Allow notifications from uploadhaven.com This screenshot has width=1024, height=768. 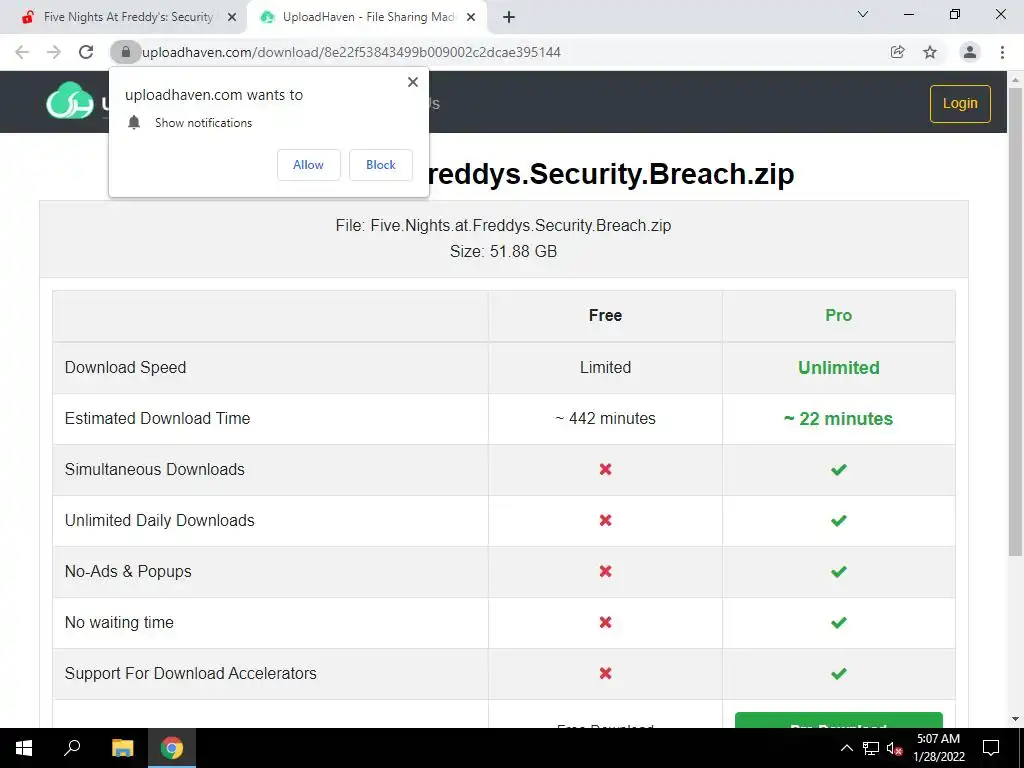coord(308,165)
